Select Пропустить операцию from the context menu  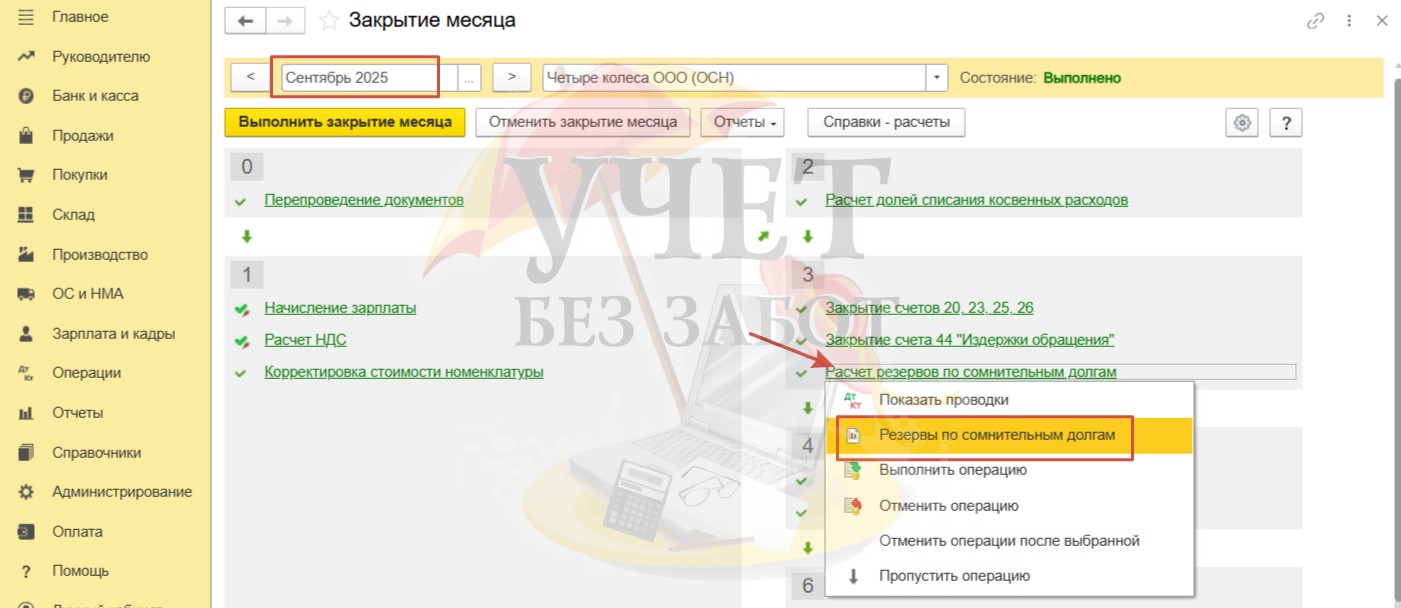[x=953, y=576]
